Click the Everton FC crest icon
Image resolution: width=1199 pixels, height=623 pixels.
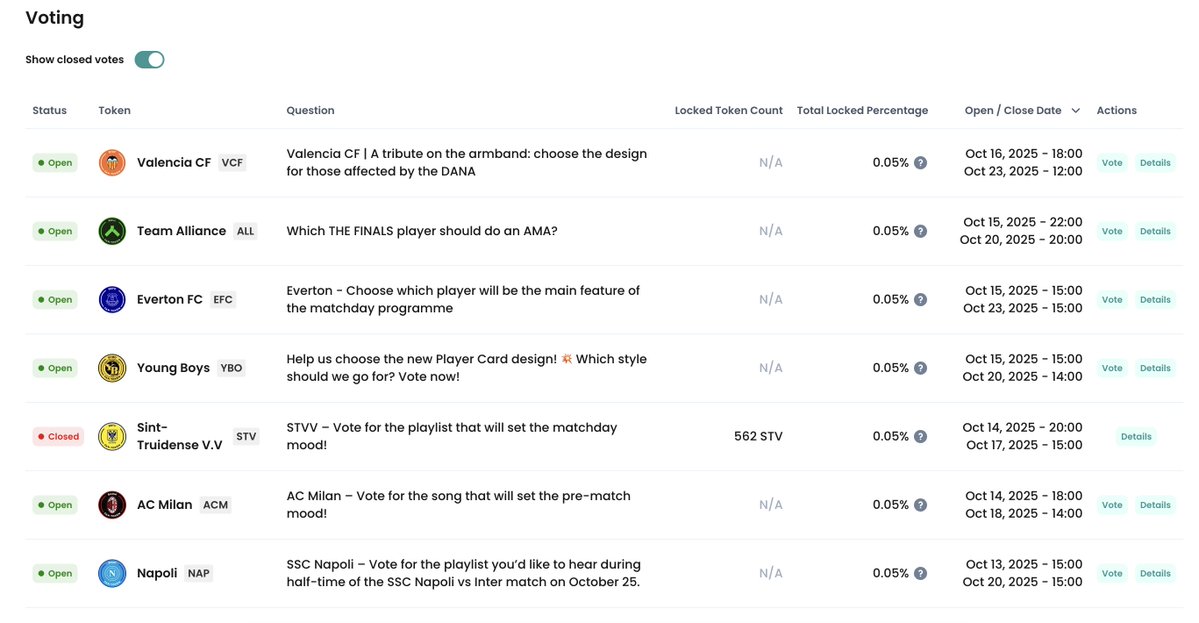[112, 300]
